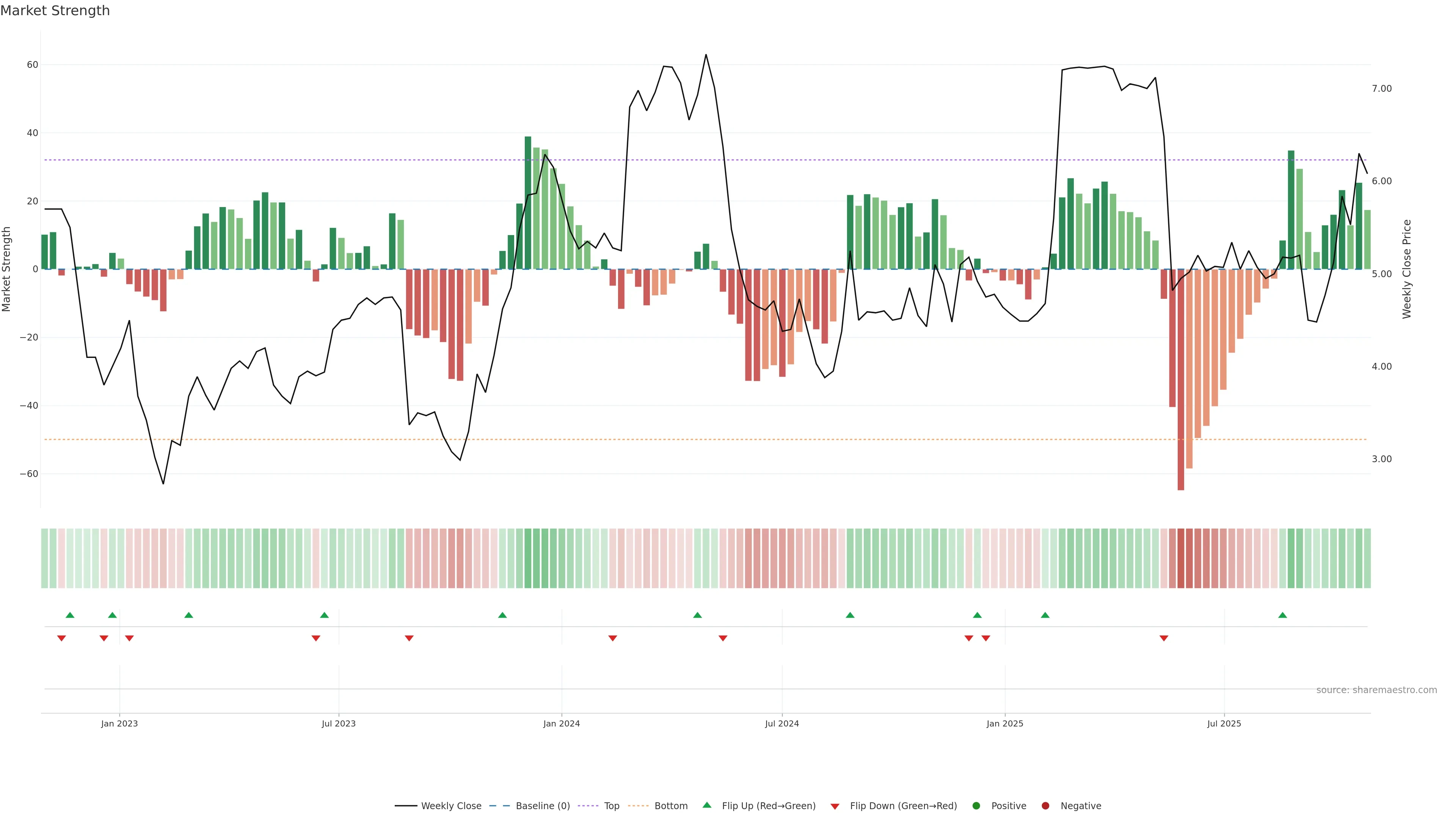Click the Weekly Close Price axis title

tap(1407, 269)
